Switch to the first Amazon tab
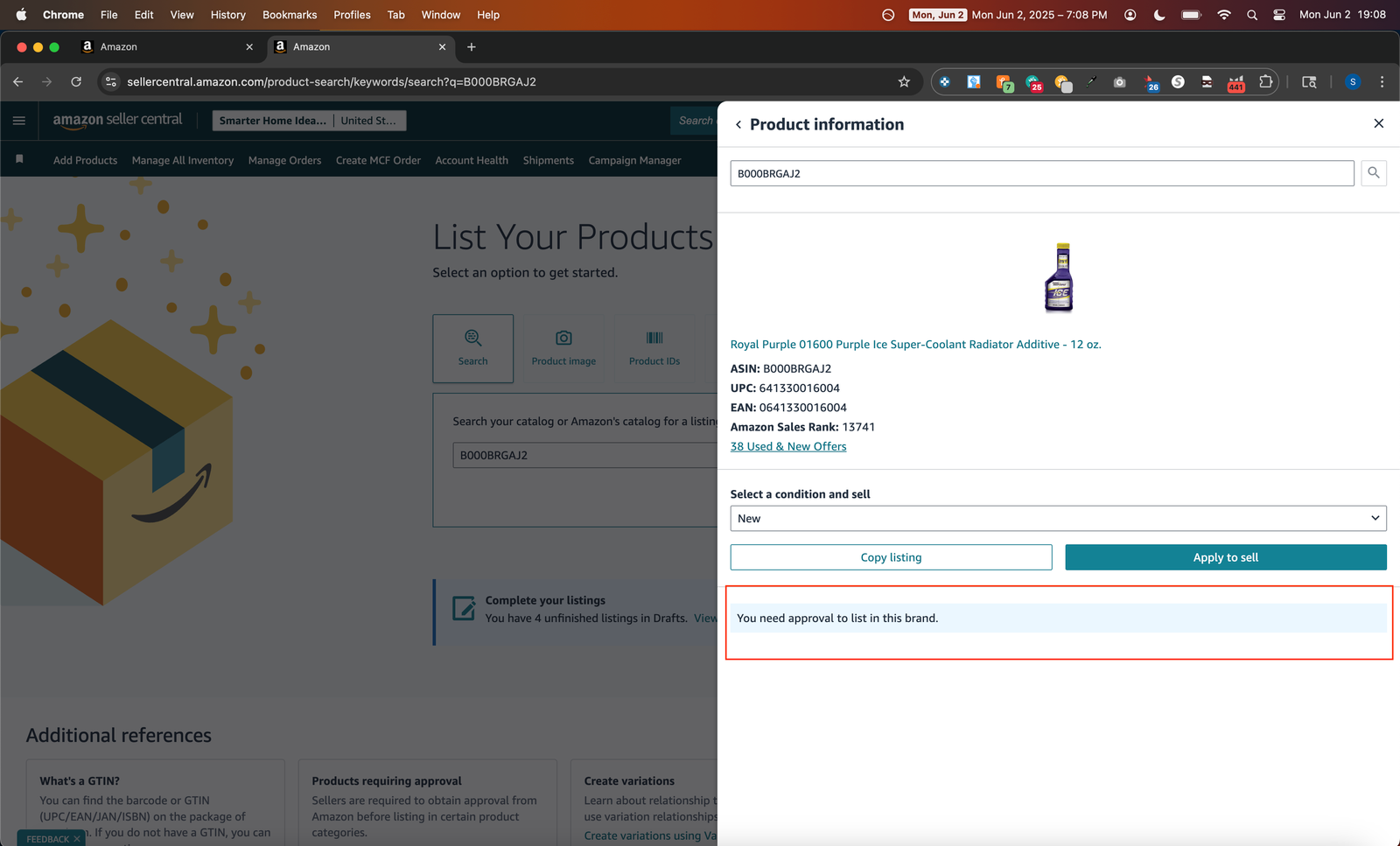The height and width of the screenshot is (846, 1400). (x=166, y=47)
